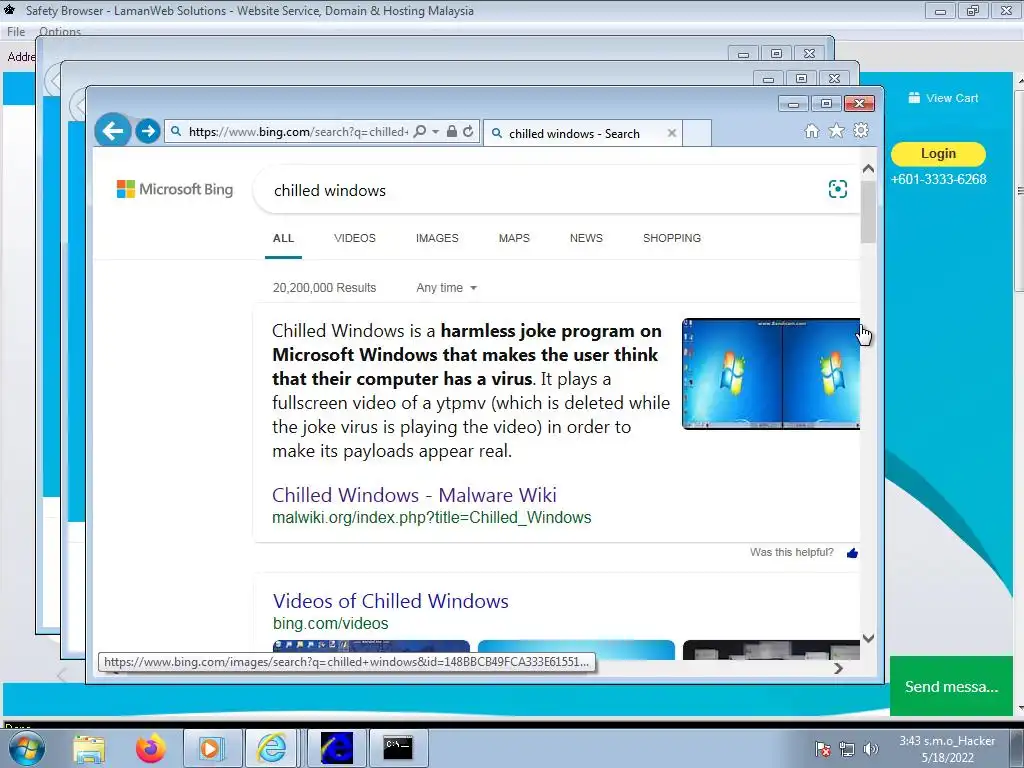Open Windows Explorer from the taskbar
Screen dimensions: 1024x768
point(89,748)
